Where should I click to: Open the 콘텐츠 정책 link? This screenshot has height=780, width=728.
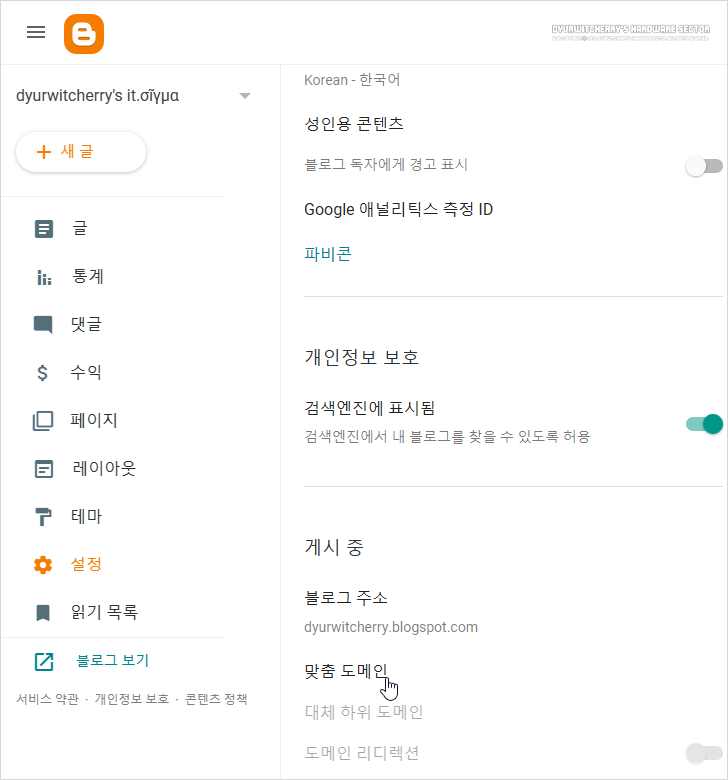tap(216, 699)
